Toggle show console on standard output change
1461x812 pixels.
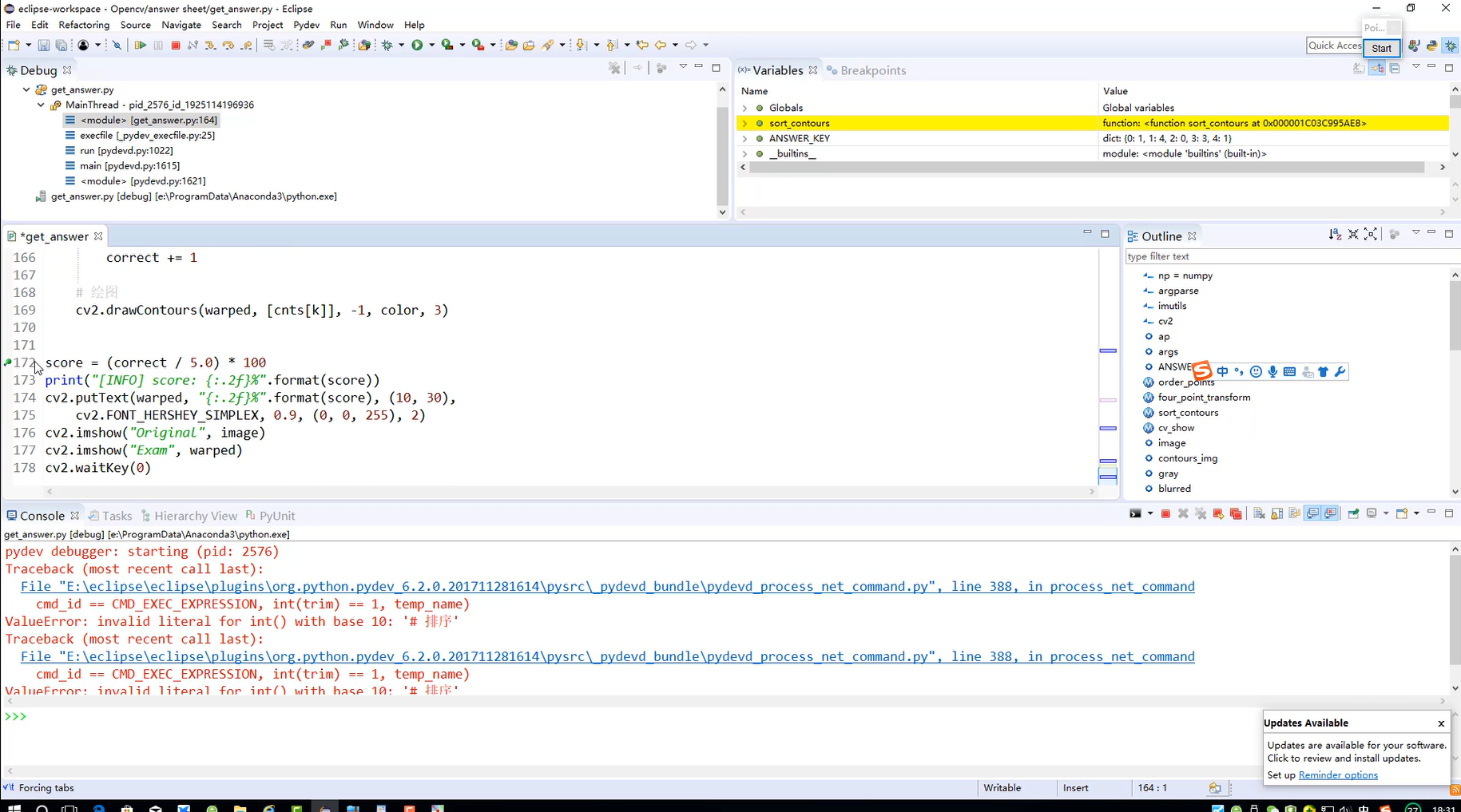tap(1313, 513)
